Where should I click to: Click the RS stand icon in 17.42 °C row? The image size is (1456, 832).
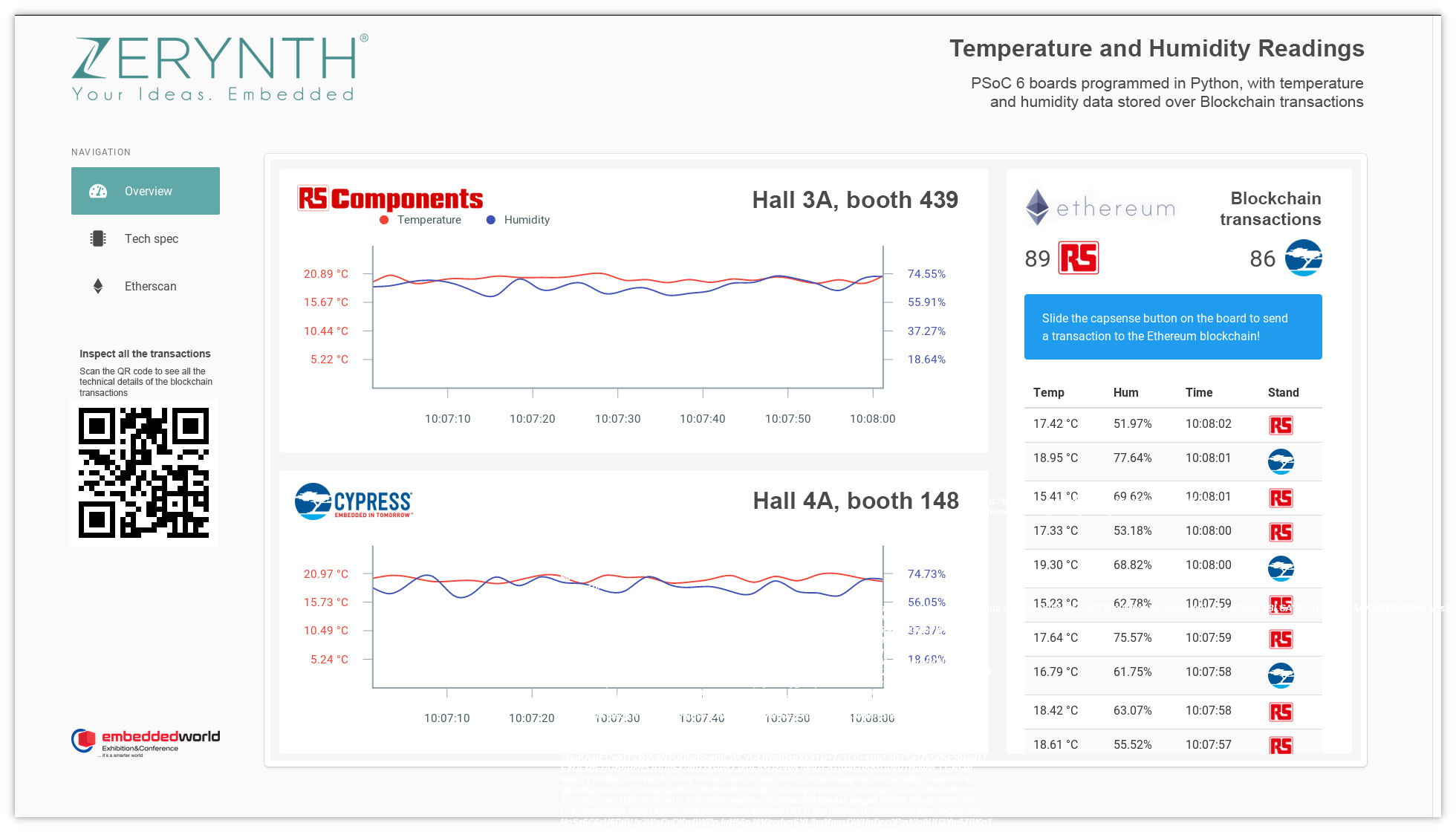(x=1281, y=425)
